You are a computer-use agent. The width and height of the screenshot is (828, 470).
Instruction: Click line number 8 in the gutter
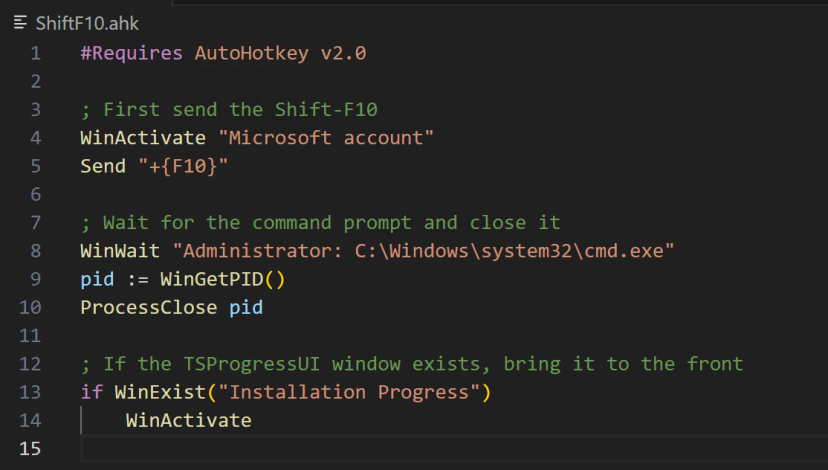(x=36, y=249)
